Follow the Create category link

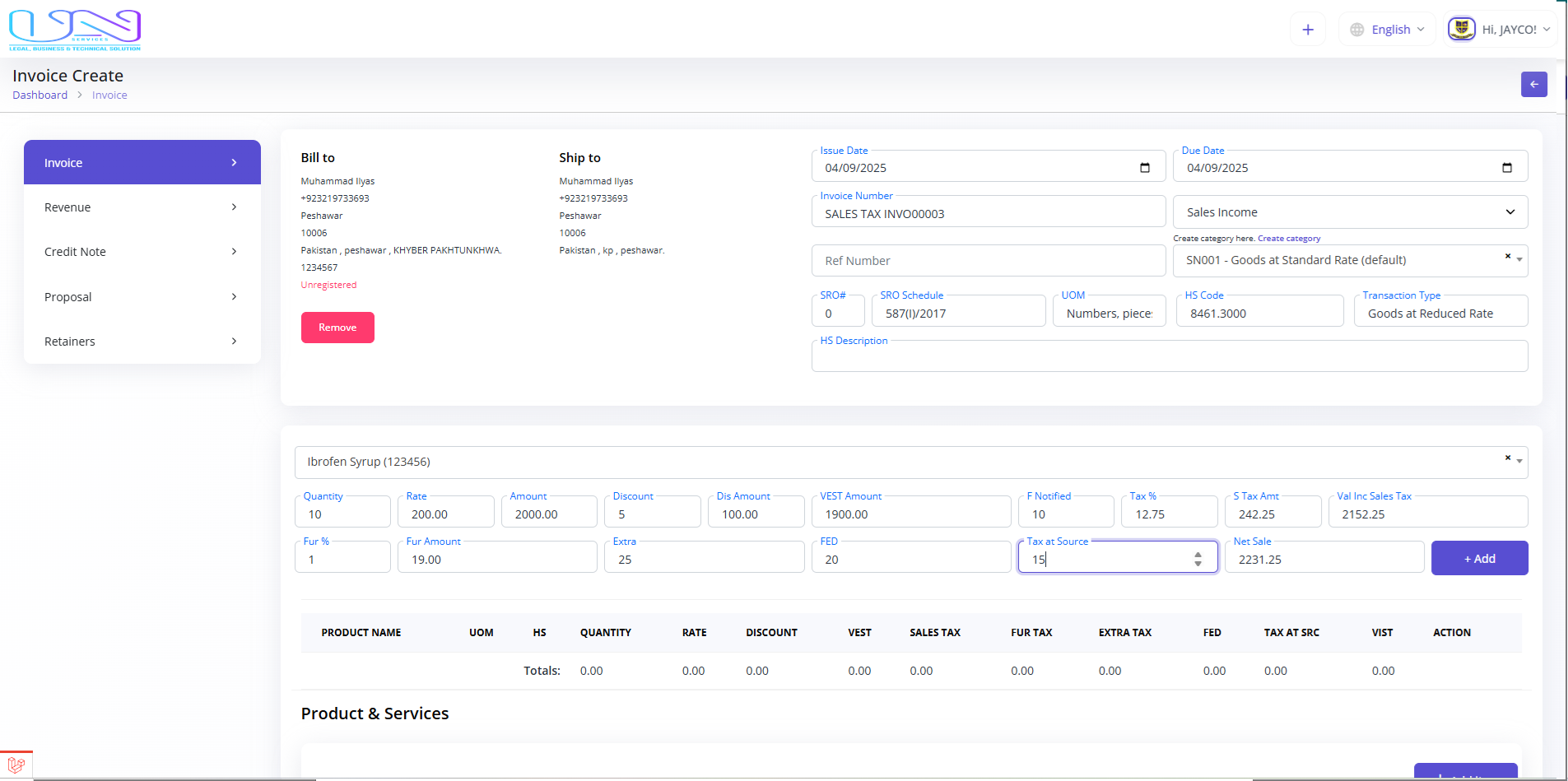click(x=1288, y=239)
